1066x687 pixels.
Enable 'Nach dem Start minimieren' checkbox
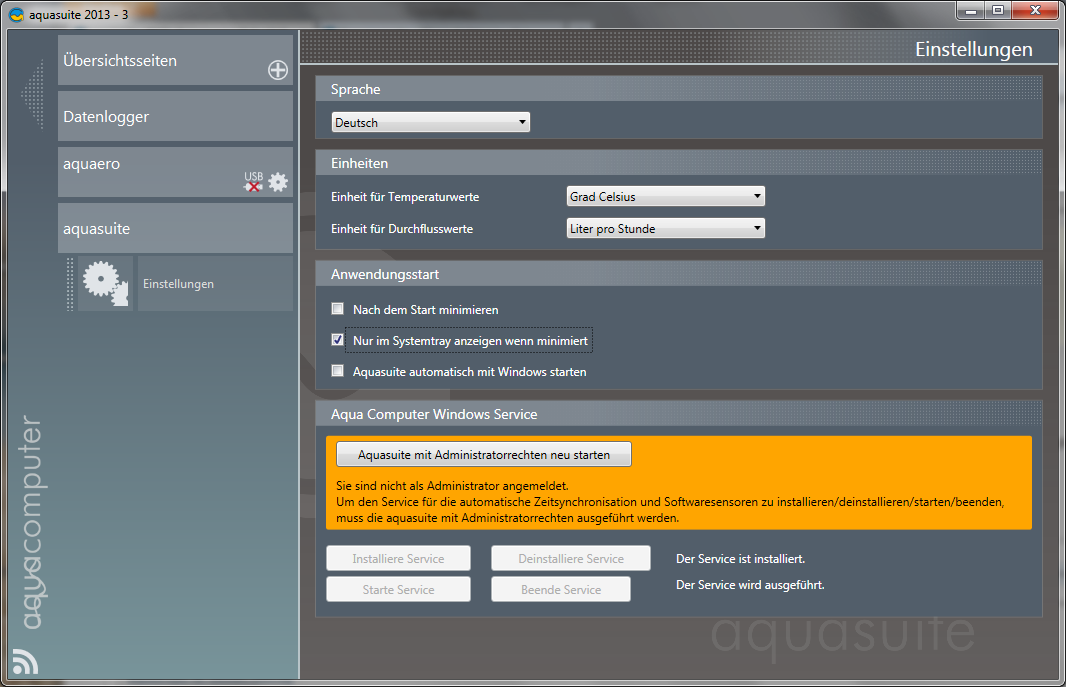click(338, 310)
